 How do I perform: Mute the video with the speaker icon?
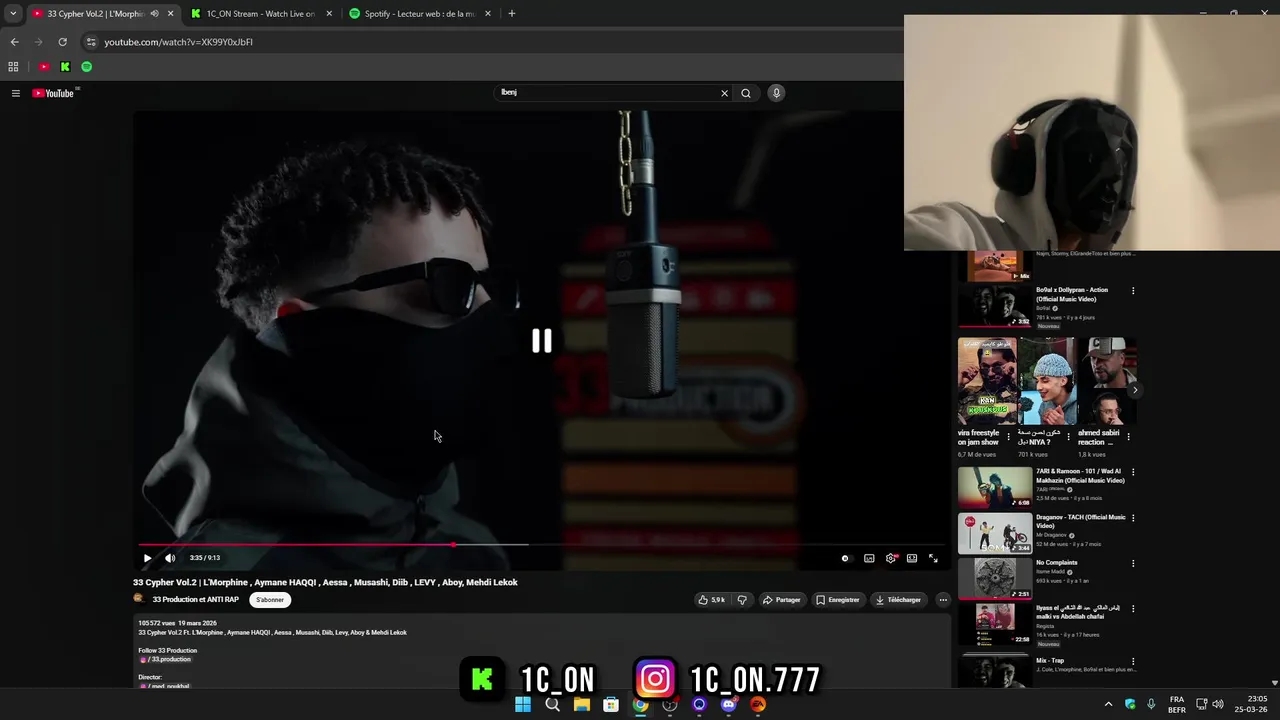[x=170, y=558]
